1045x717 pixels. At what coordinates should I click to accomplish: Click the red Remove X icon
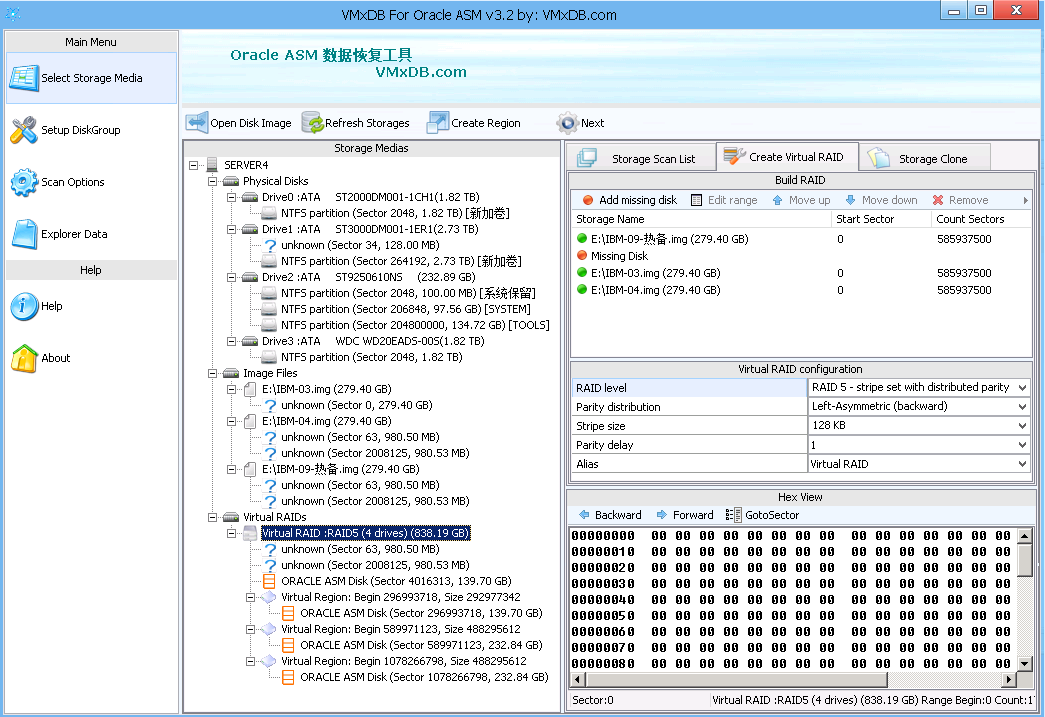[x=938, y=200]
